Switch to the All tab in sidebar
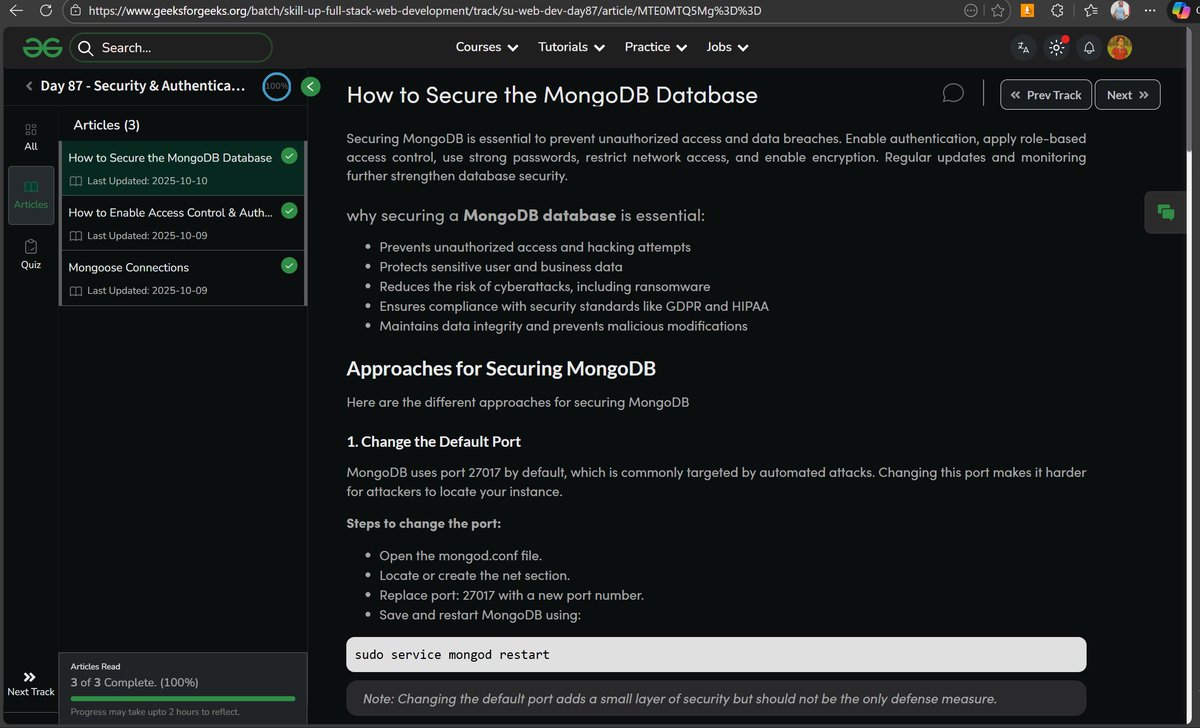This screenshot has width=1200, height=728. 31,137
